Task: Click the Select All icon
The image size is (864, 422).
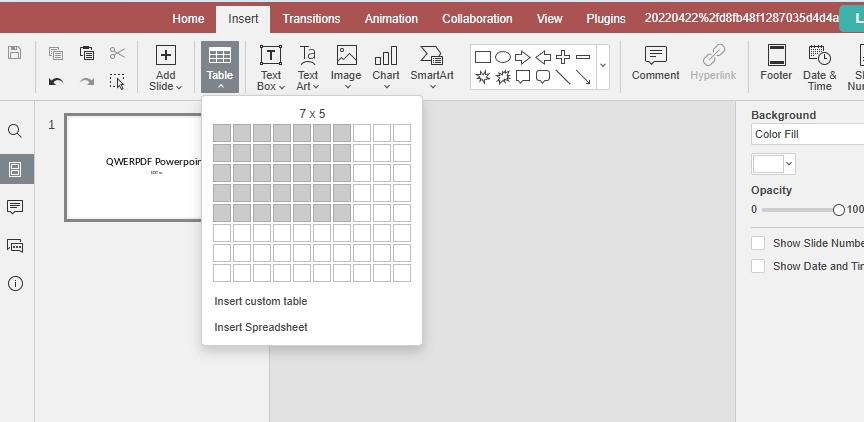Action: 117,82
